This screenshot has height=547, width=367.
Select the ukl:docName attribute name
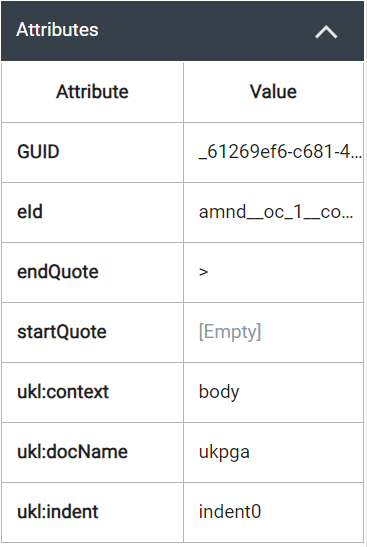[73, 452]
